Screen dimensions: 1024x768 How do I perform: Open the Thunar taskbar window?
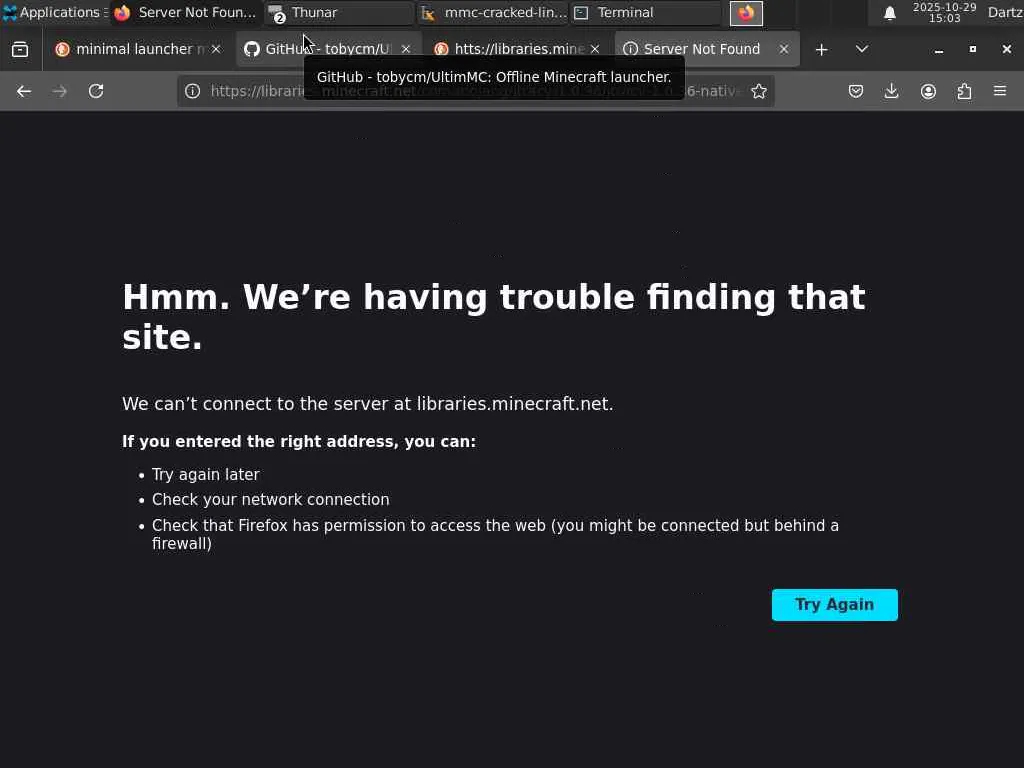[340, 12]
